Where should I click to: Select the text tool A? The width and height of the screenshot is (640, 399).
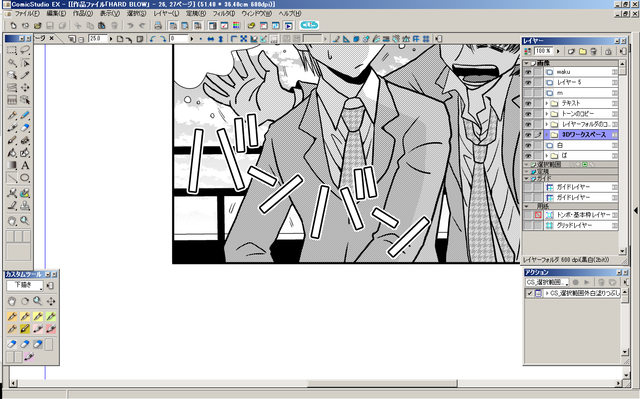(25, 165)
